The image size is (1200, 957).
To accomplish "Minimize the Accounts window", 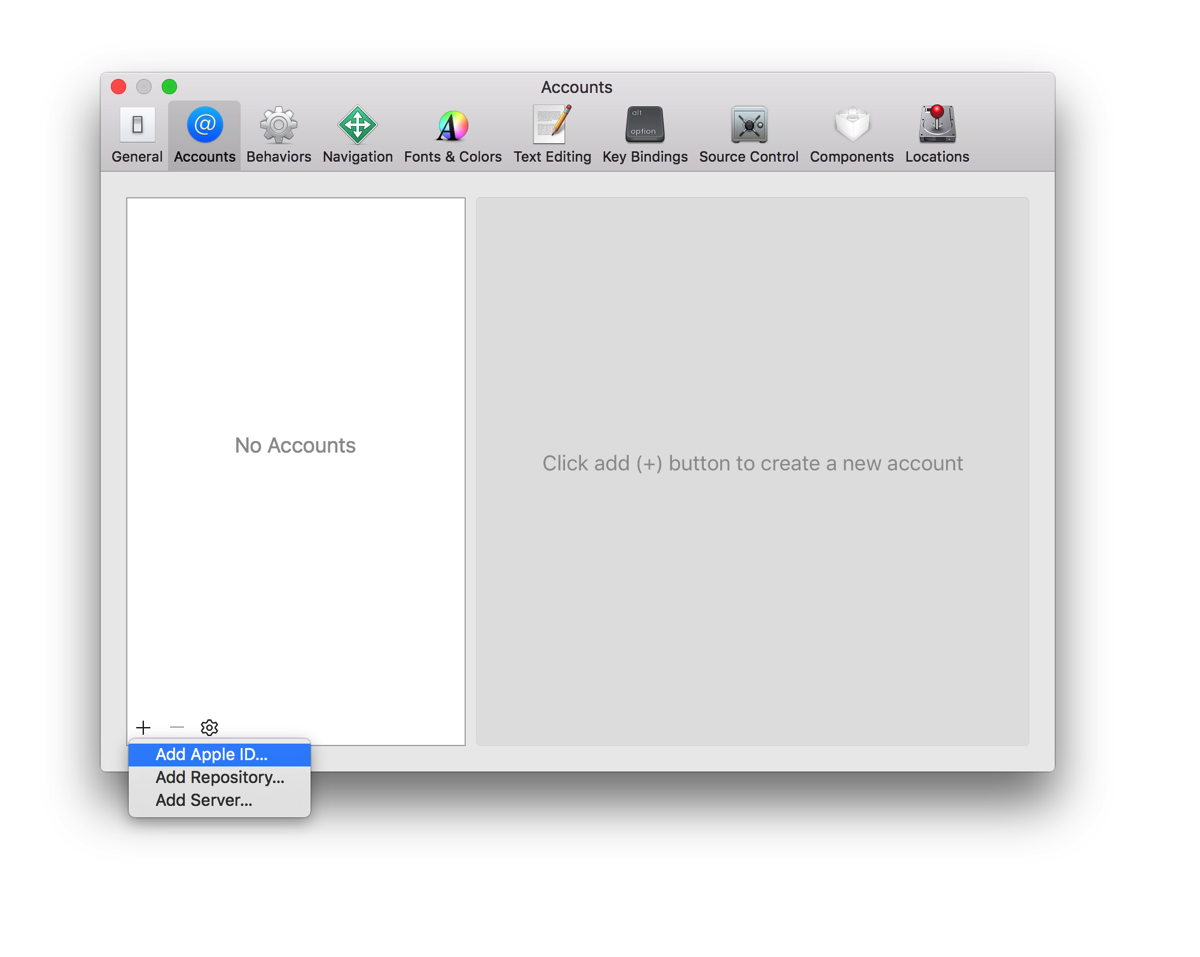I will click(x=144, y=87).
